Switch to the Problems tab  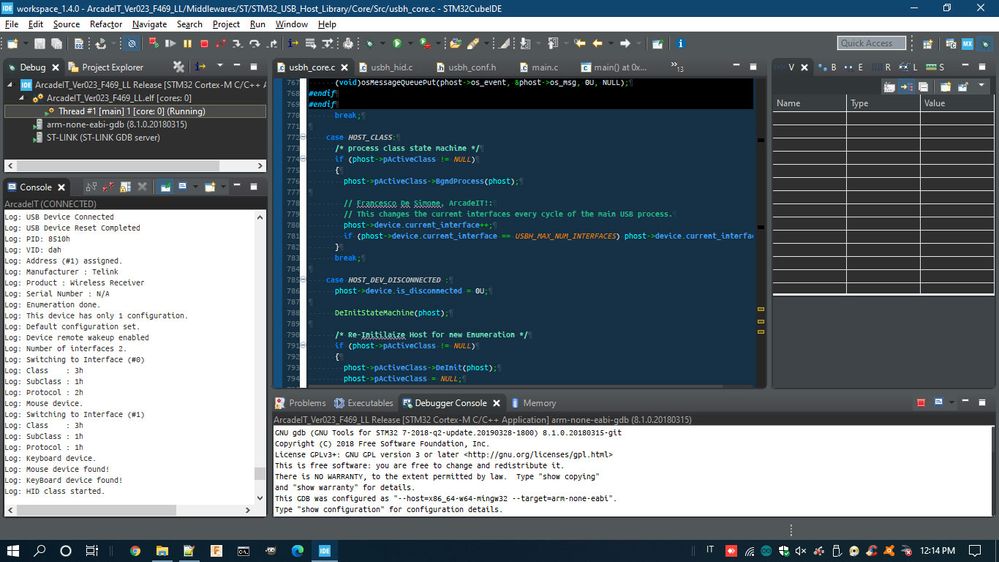click(x=300, y=403)
